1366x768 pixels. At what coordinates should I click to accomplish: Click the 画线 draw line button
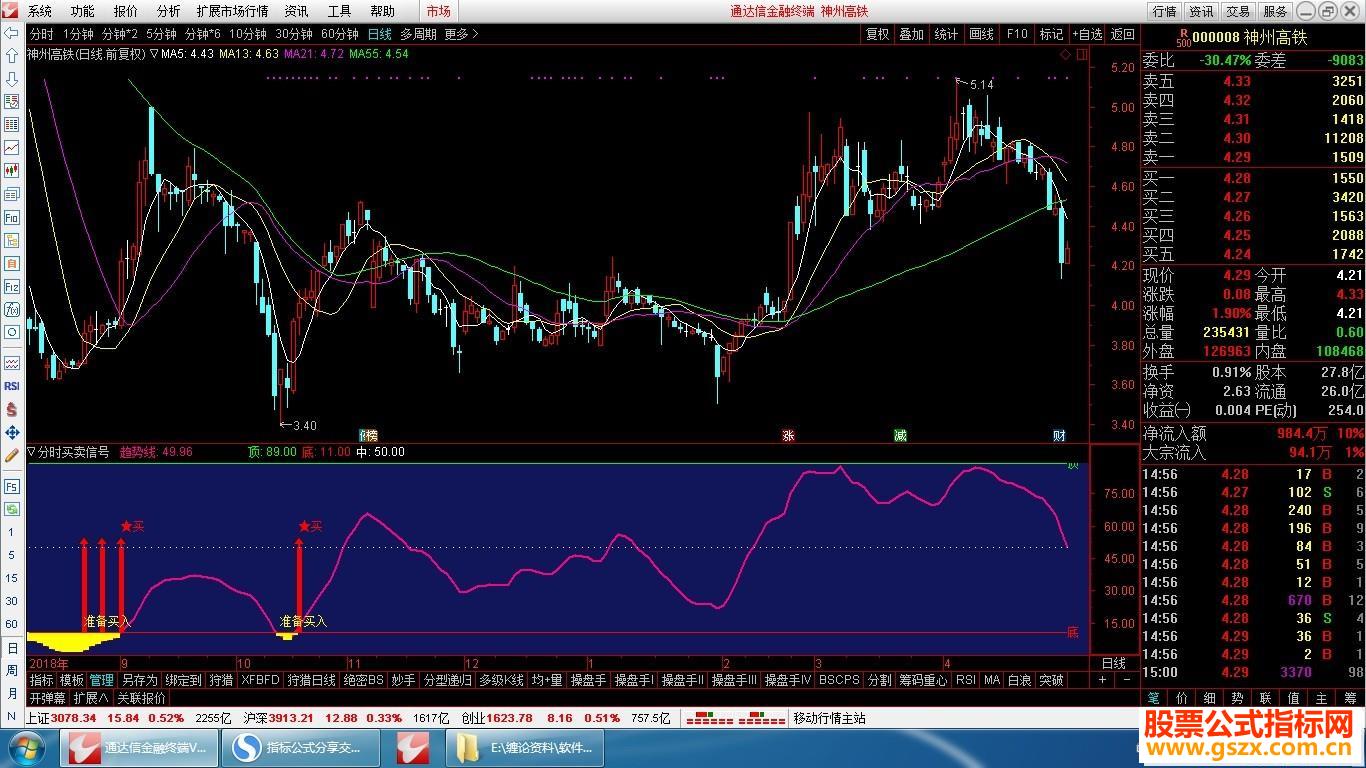coord(981,33)
